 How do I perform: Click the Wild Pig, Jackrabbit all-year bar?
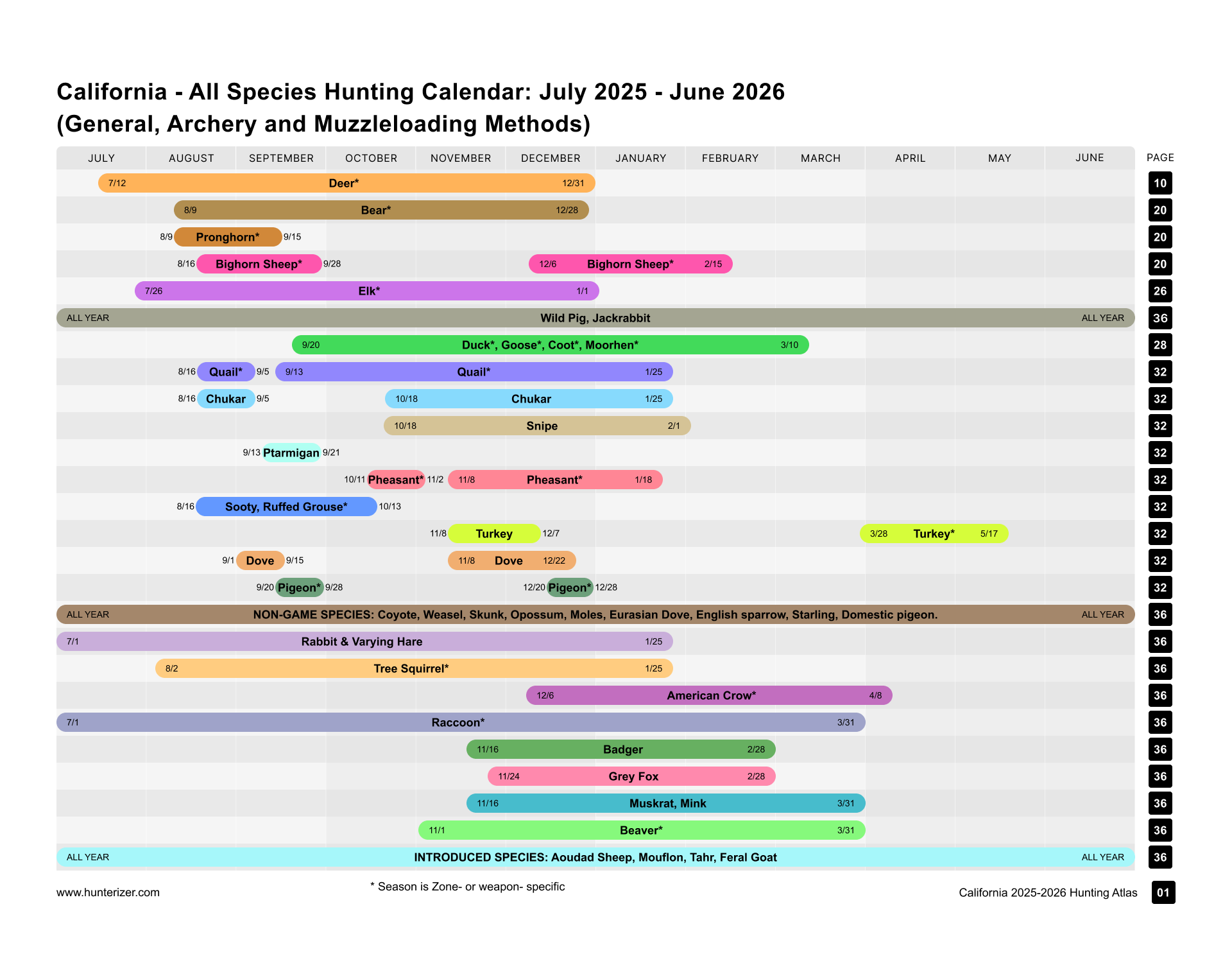click(x=595, y=318)
